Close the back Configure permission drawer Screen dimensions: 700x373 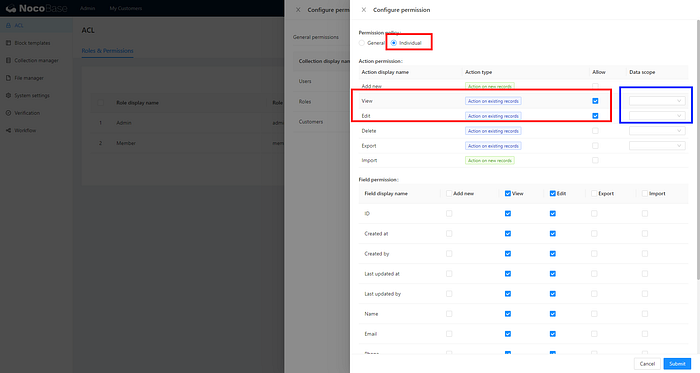(298, 10)
